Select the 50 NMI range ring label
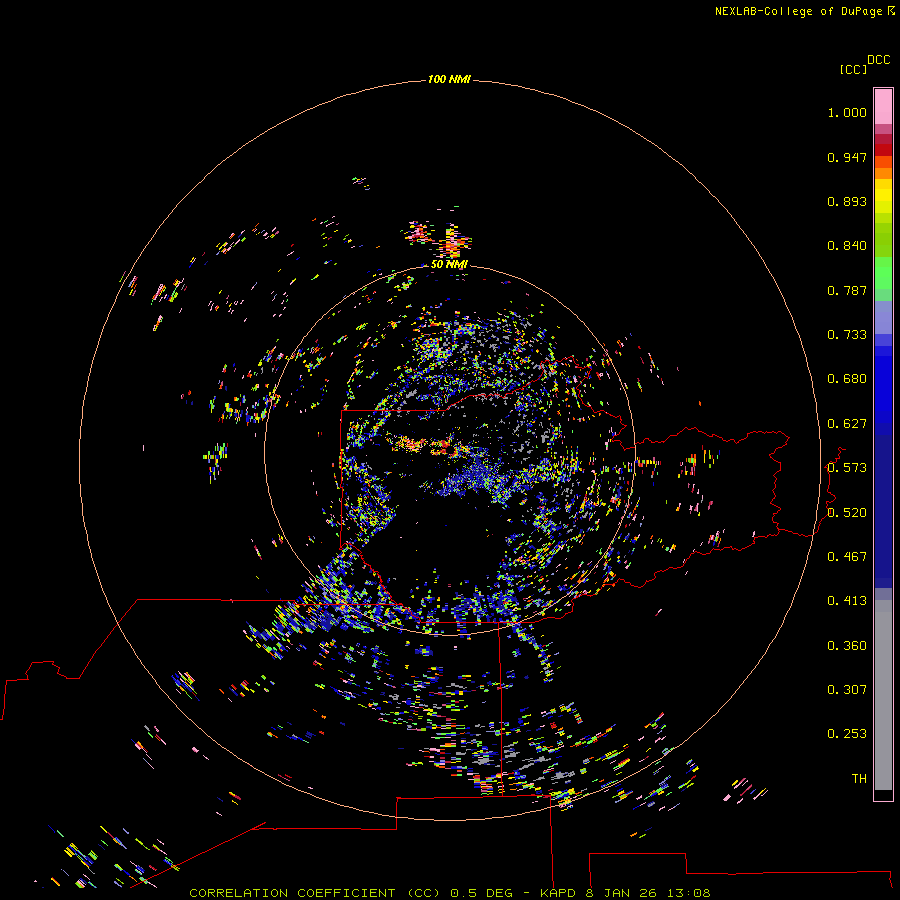The image size is (900, 900). pyautogui.click(x=449, y=264)
